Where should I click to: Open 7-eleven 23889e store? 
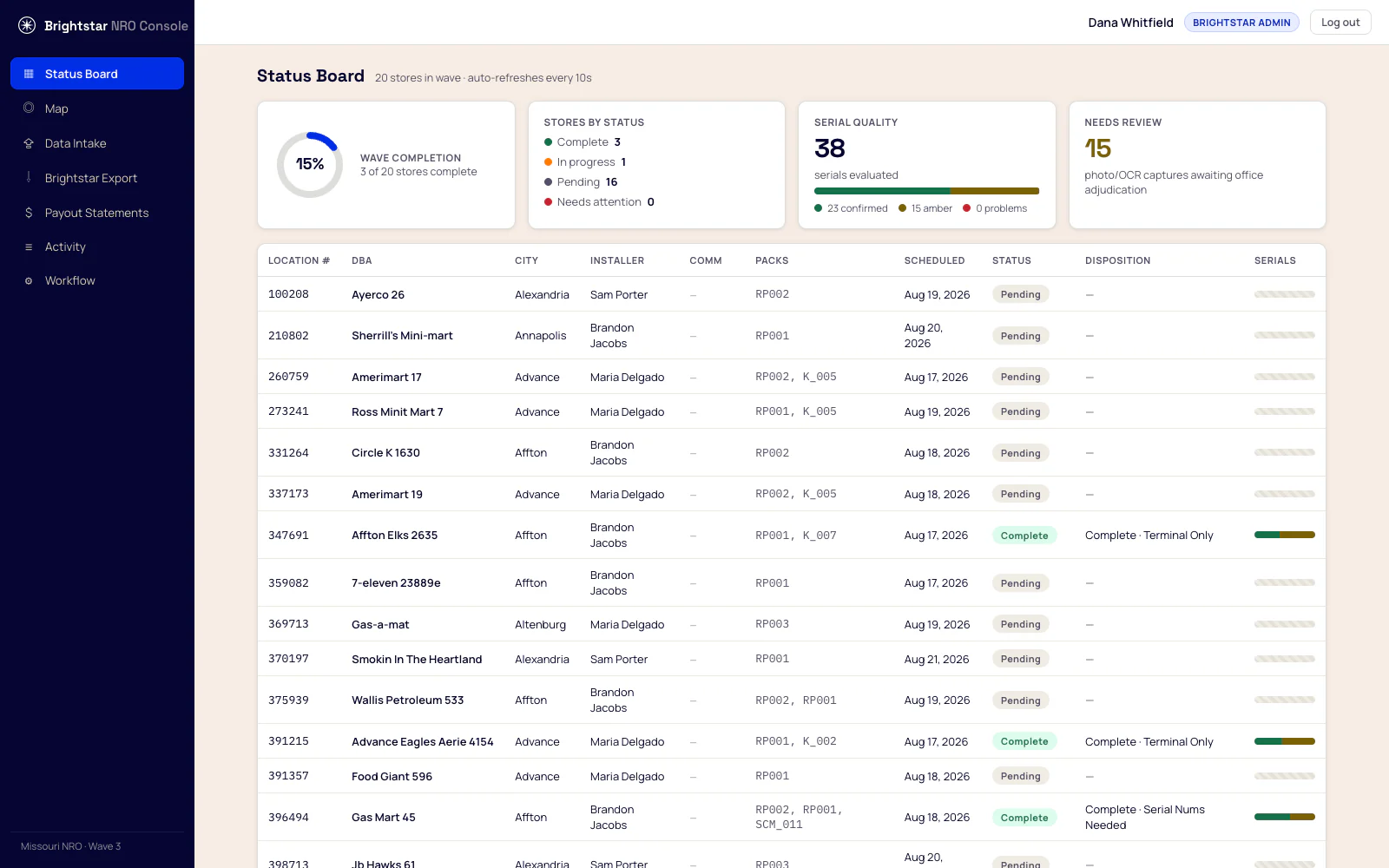[x=396, y=583]
